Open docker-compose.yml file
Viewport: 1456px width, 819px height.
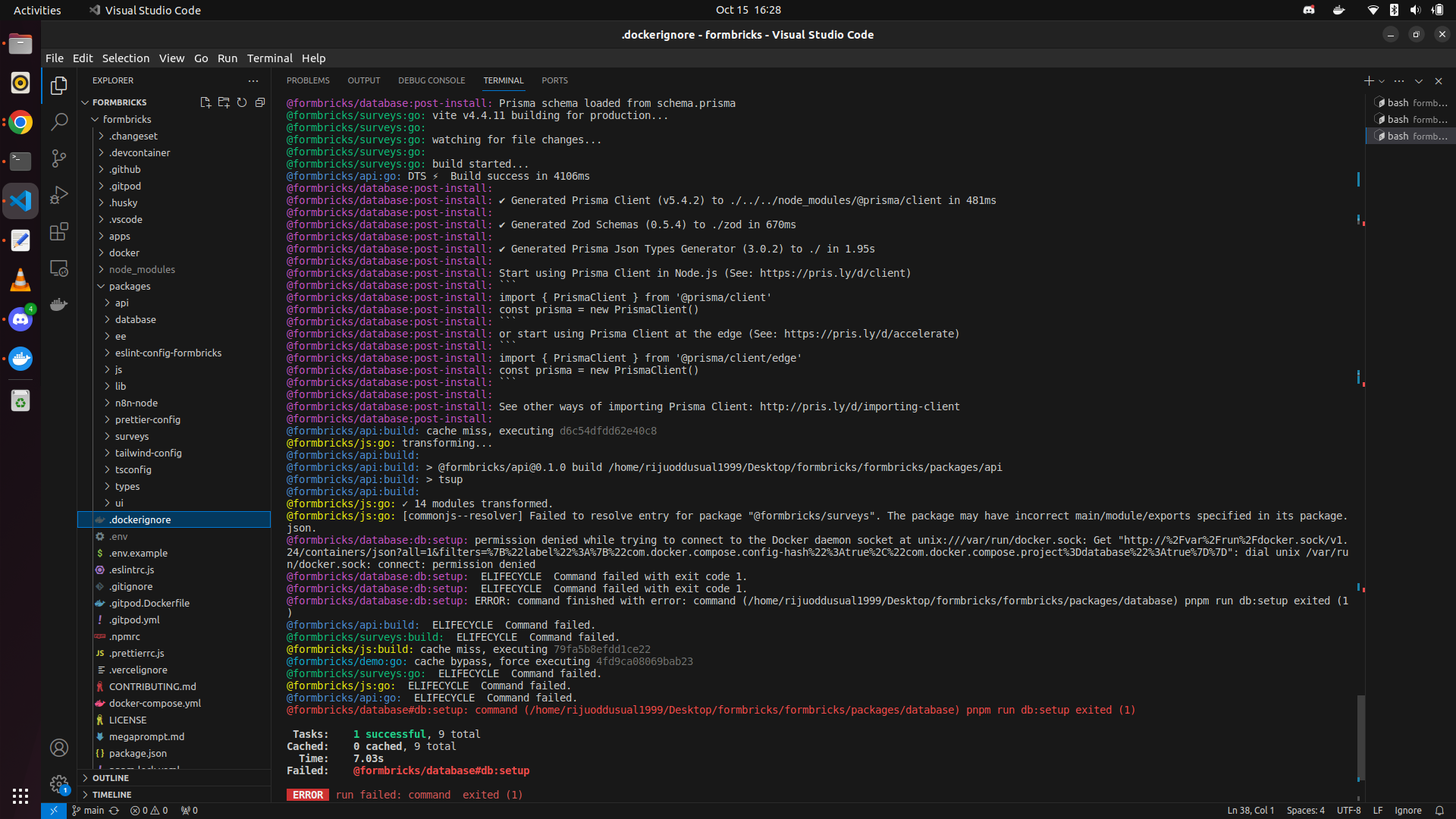click(155, 703)
